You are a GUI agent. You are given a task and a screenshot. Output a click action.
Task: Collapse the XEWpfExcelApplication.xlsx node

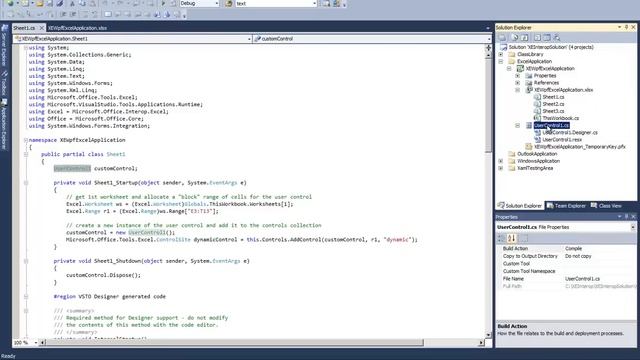[518, 90]
